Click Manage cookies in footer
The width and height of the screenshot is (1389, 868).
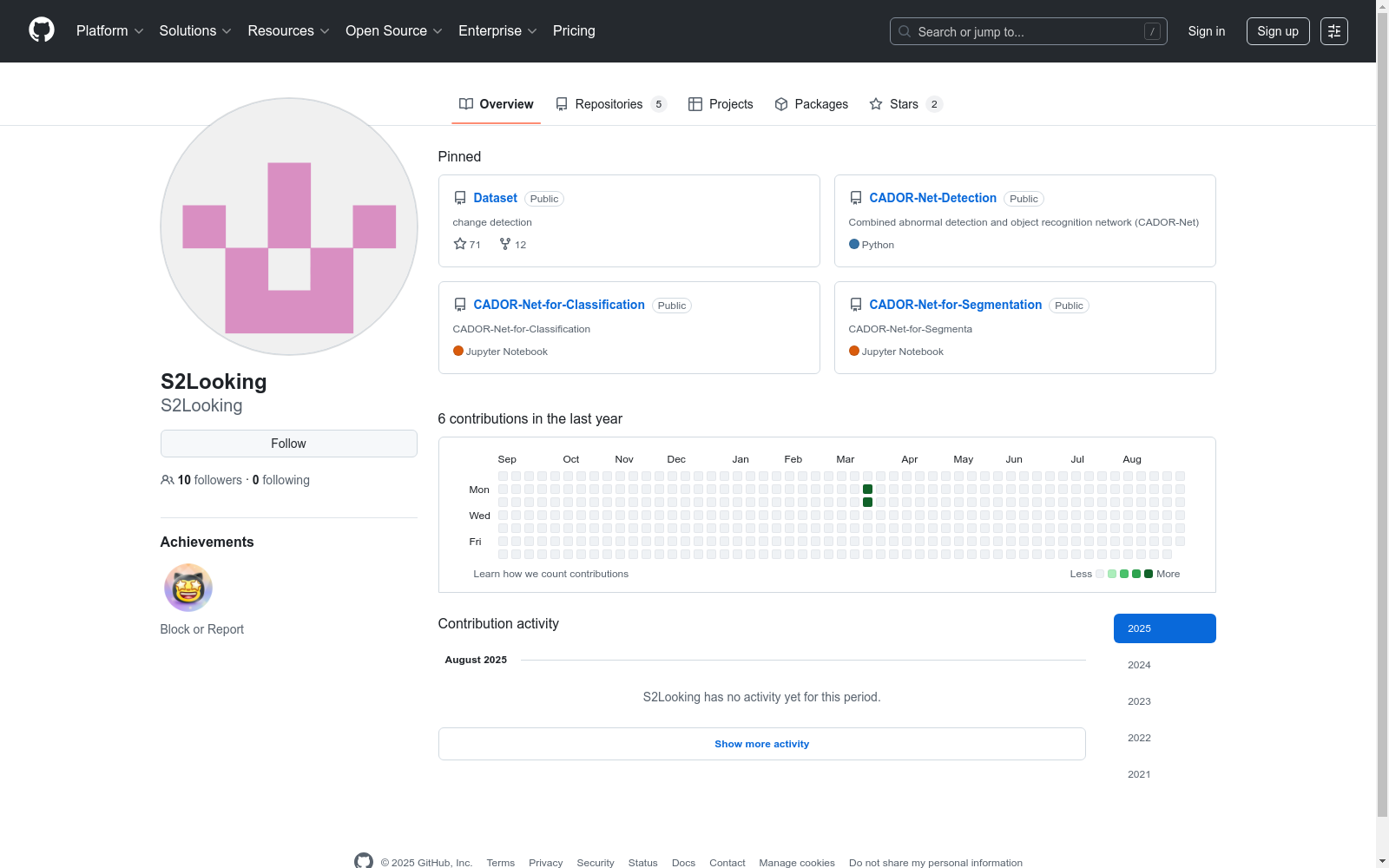pos(797,863)
